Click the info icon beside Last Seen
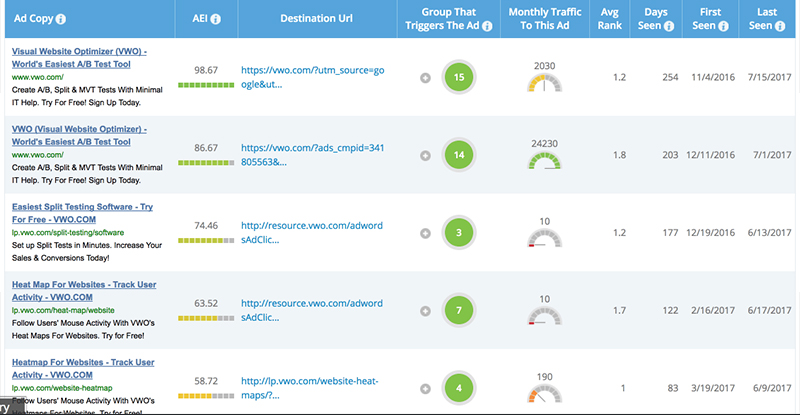Viewport: 800px width, 415px height. pos(780,26)
